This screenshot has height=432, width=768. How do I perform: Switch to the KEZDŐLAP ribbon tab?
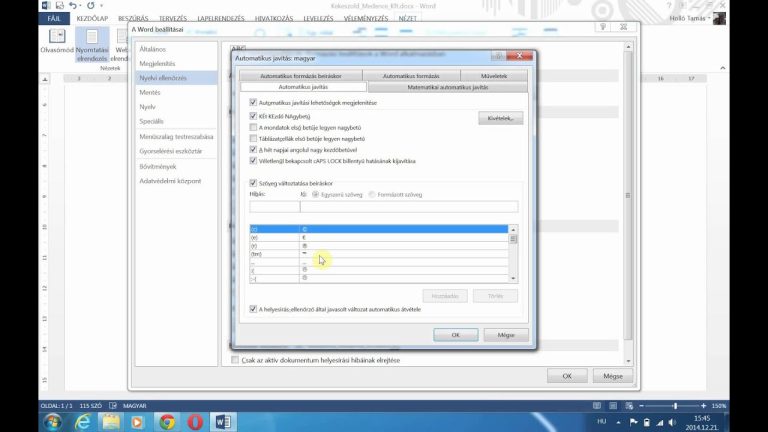tap(92, 18)
